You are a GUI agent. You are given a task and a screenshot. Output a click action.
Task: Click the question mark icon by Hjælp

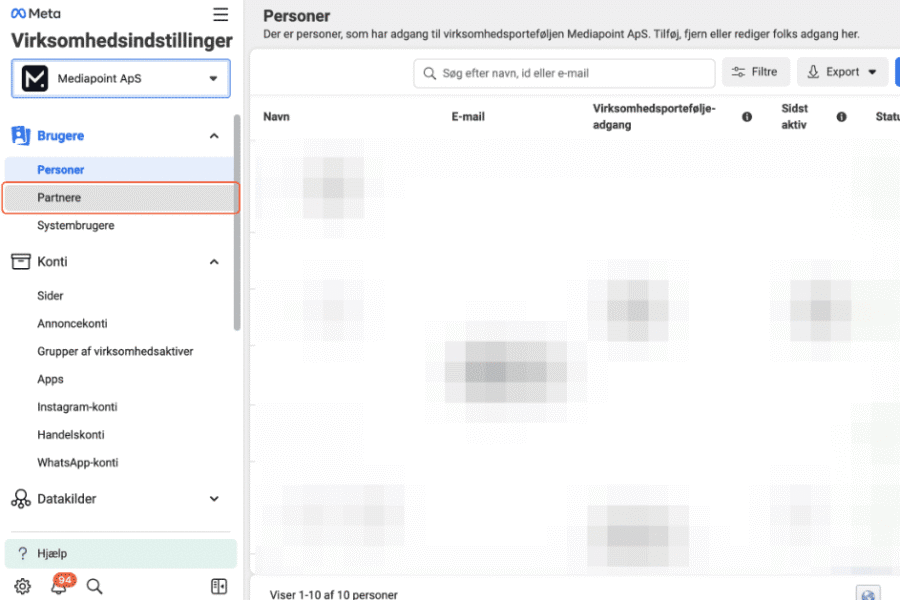[22, 553]
